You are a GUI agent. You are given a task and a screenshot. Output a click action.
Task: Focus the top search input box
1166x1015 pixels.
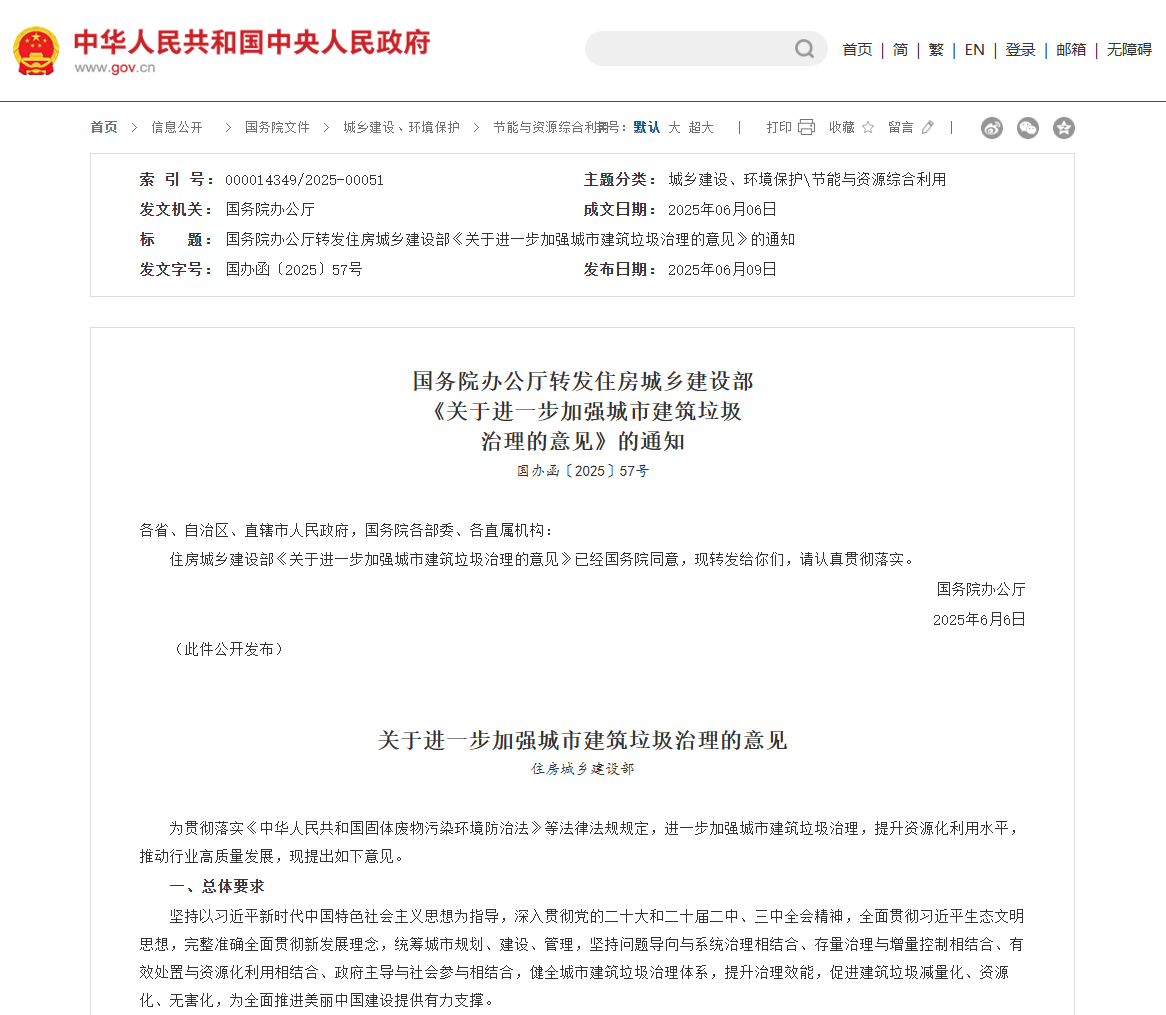point(690,49)
